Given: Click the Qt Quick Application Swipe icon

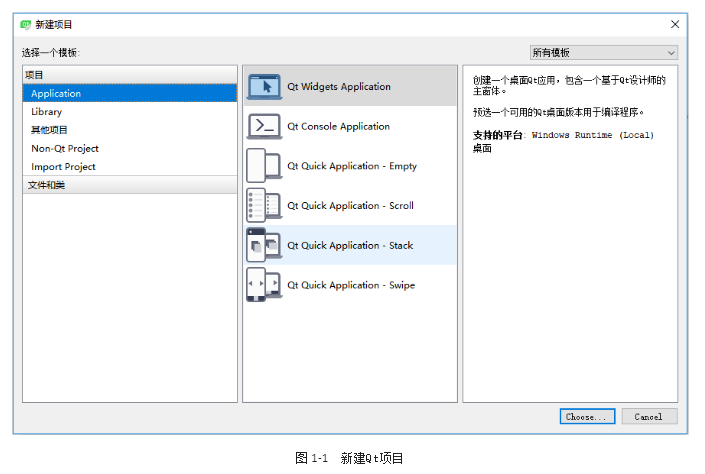Looking at the screenshot, I should 264,285.
